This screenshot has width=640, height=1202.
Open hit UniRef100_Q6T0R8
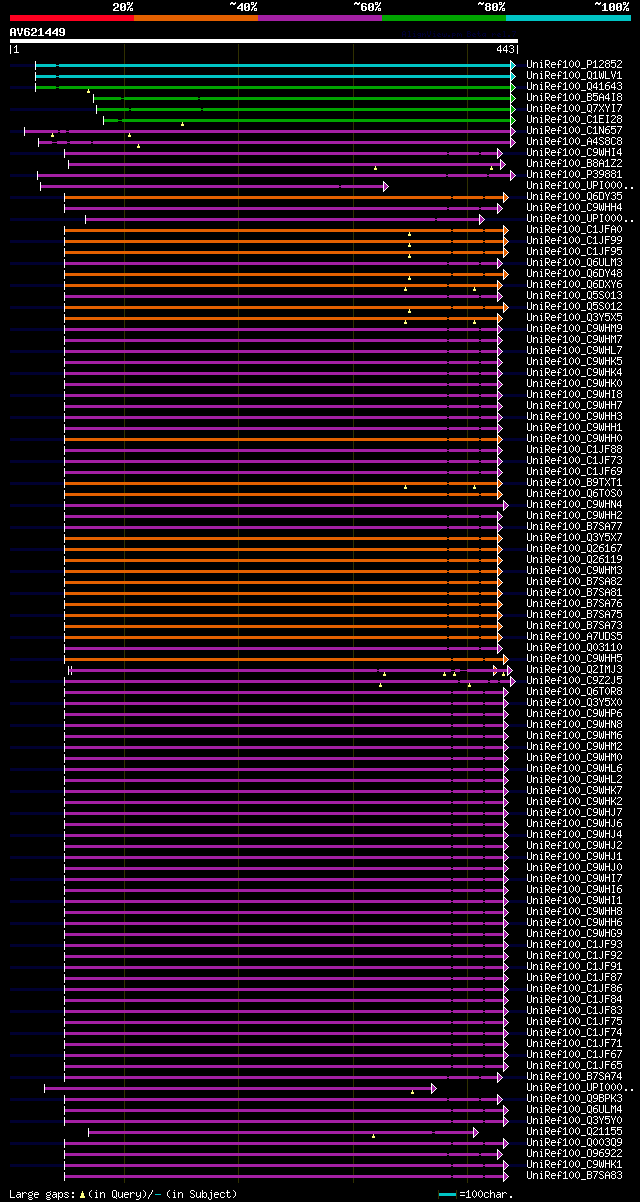[x=575, y=691]
